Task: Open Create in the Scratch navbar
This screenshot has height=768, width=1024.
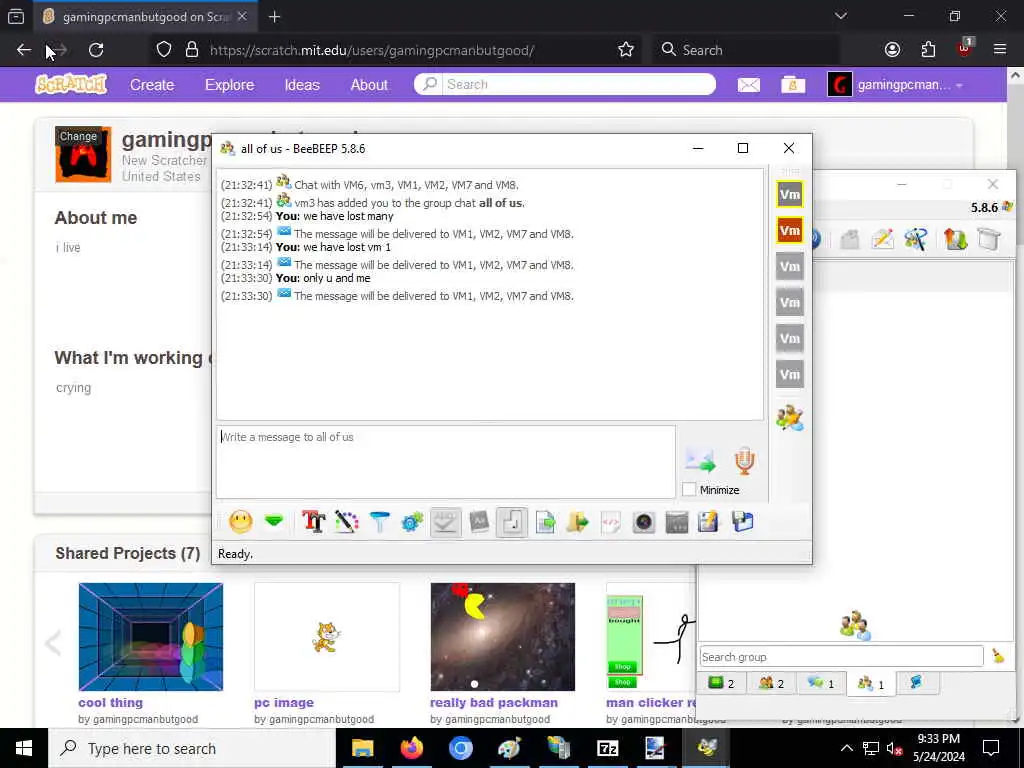Action: pos(152,85)
